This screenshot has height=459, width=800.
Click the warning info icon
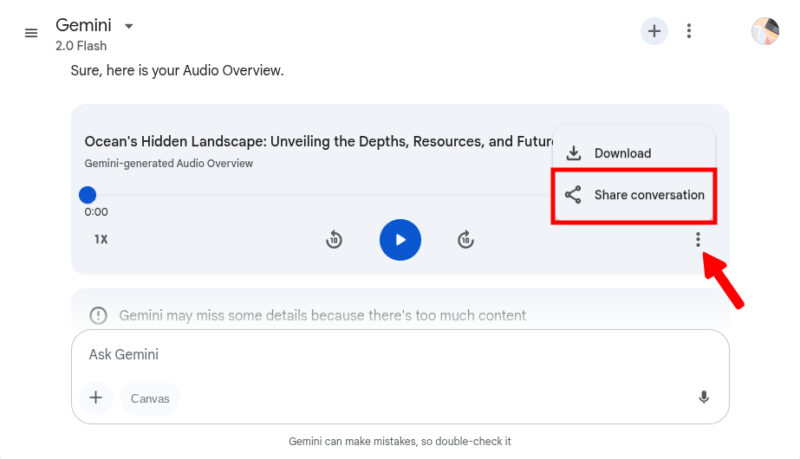point(98,315)
